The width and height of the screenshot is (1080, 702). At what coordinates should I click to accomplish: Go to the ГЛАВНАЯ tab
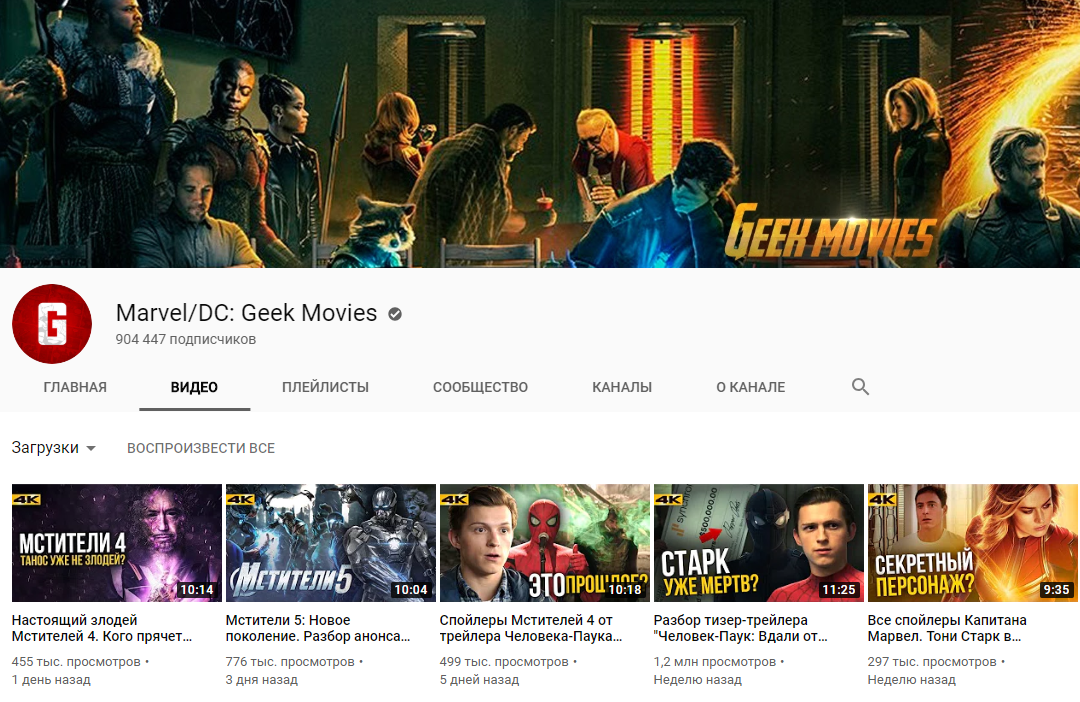coord(75,387)
